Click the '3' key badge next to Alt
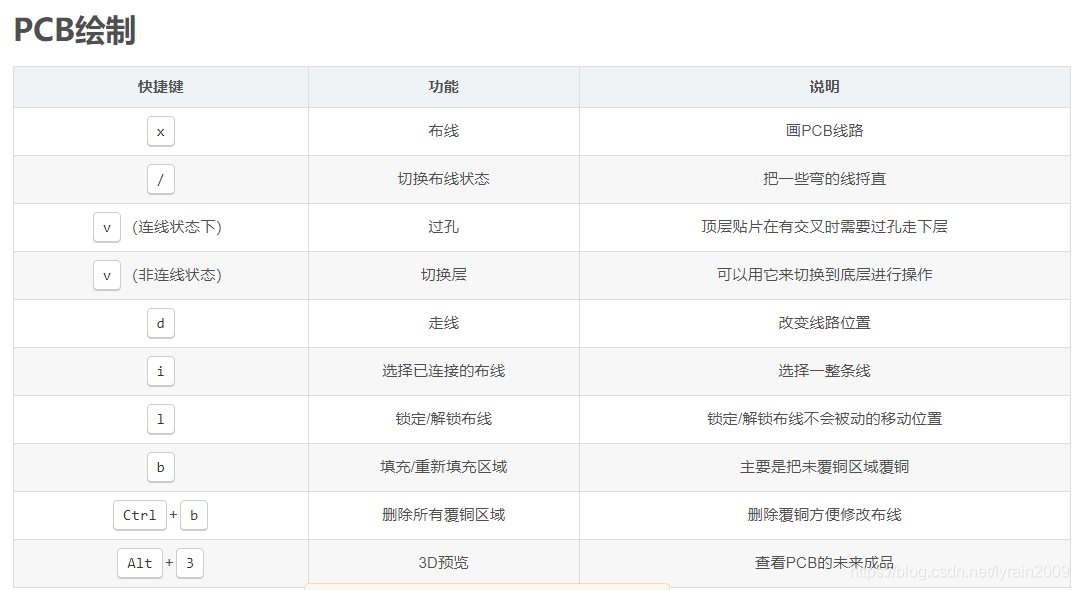This screenshot has height=590, width=1079. 189,563
